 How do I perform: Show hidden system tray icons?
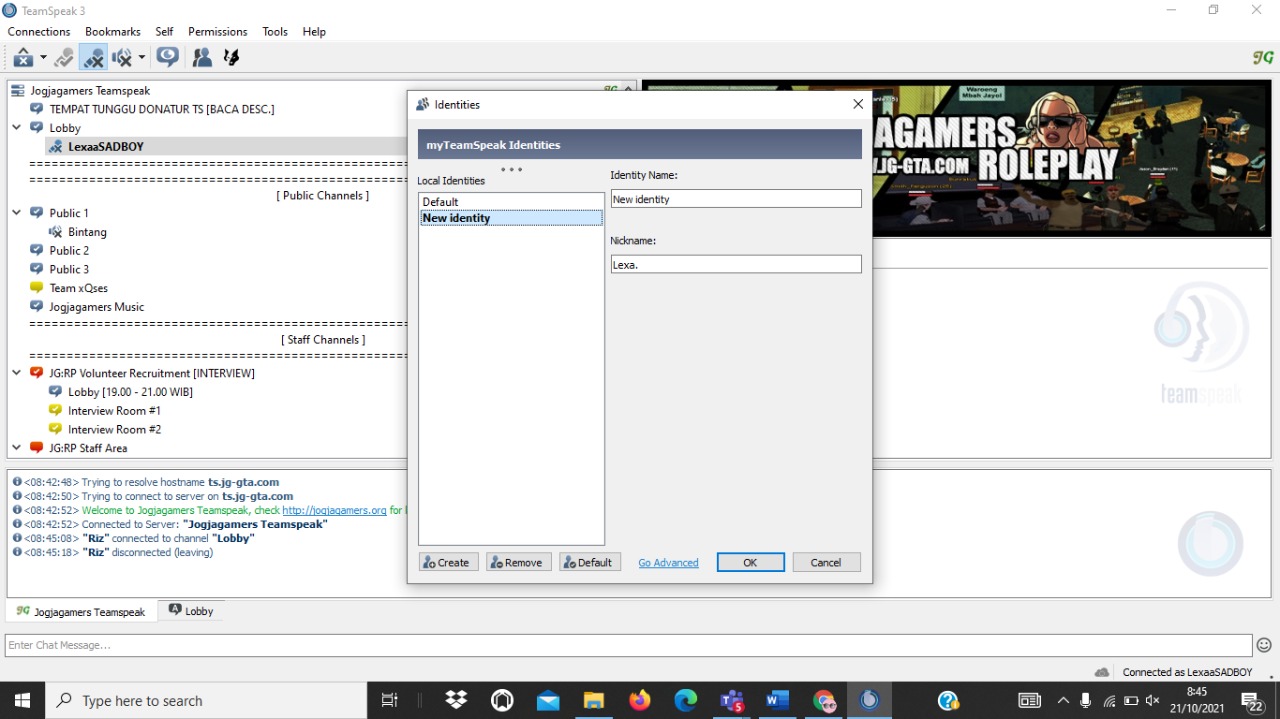tap(1063, 700)
